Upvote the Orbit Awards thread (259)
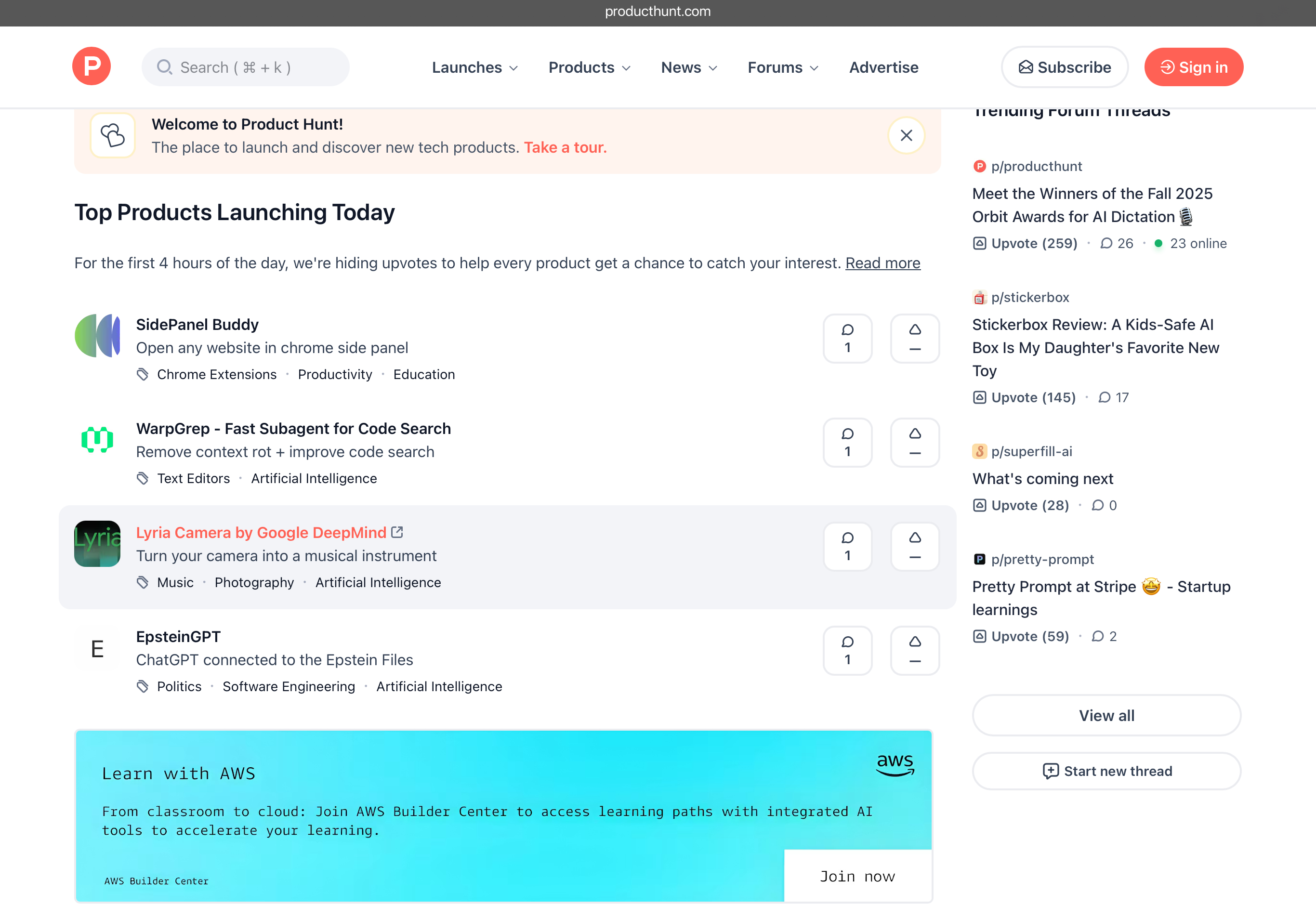This screenshot has width=1316, height=918. 1025,244
